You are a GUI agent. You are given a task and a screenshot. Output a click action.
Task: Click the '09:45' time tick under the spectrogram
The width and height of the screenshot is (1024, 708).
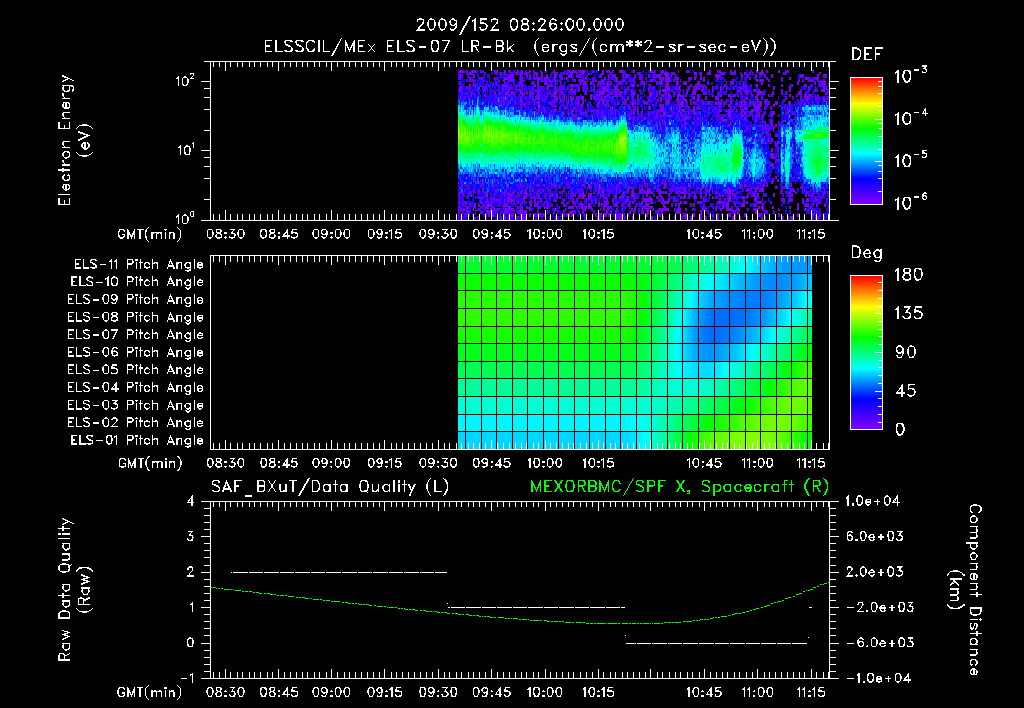coord(491,234)
